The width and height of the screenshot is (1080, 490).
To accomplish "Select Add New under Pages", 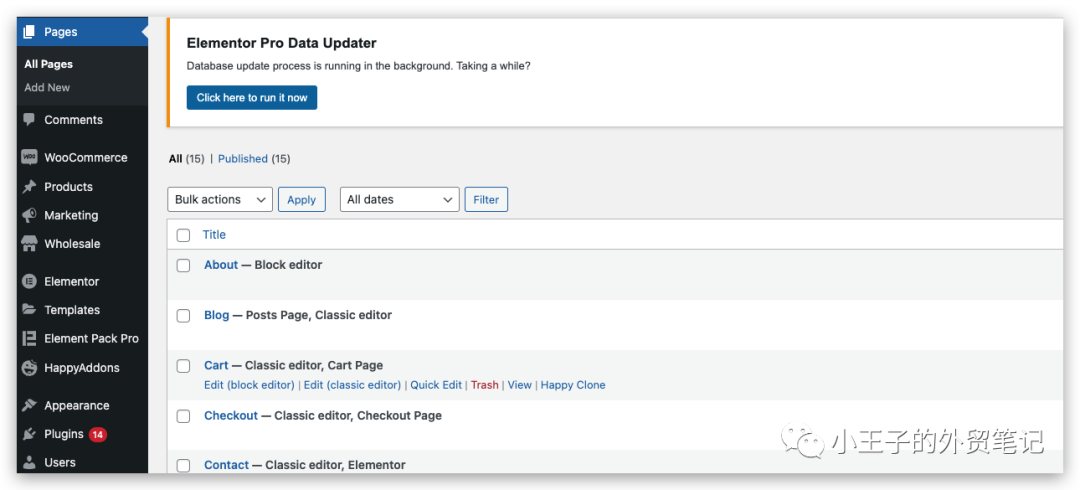I will click(x=47, y=88).
